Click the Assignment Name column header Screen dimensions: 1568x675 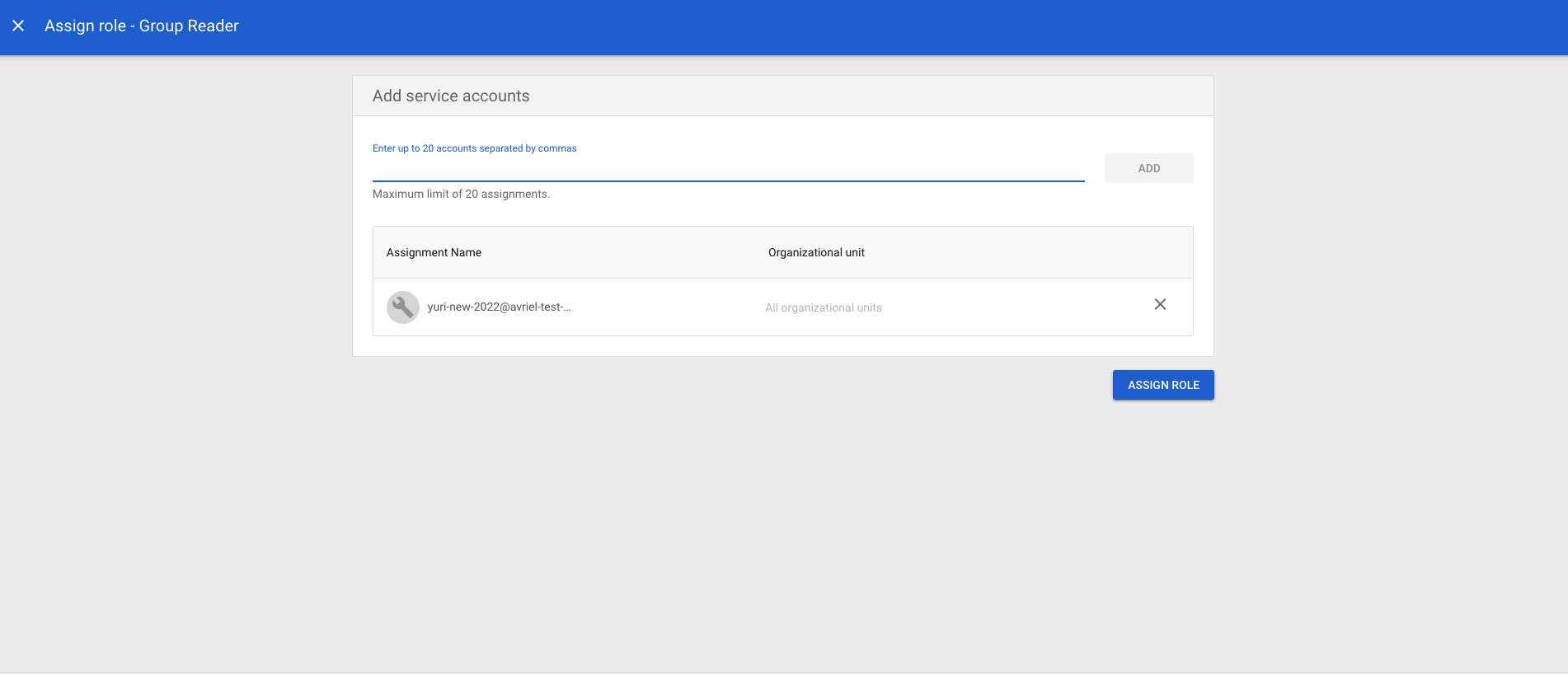click(434, 252)
